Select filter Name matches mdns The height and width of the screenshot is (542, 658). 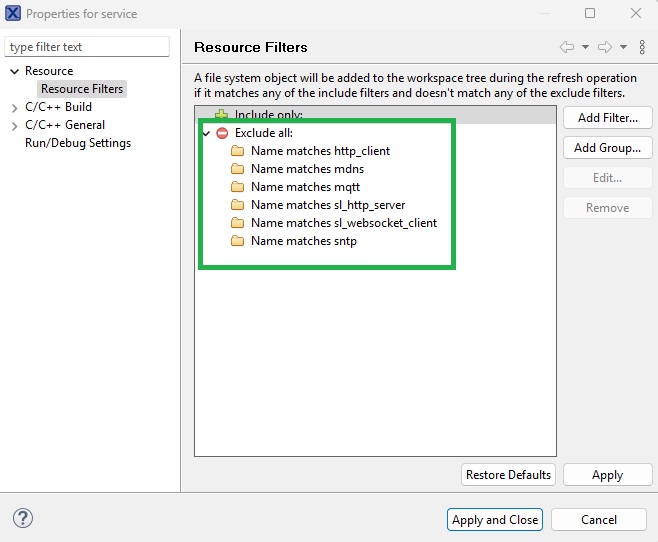tap(308, 169)
